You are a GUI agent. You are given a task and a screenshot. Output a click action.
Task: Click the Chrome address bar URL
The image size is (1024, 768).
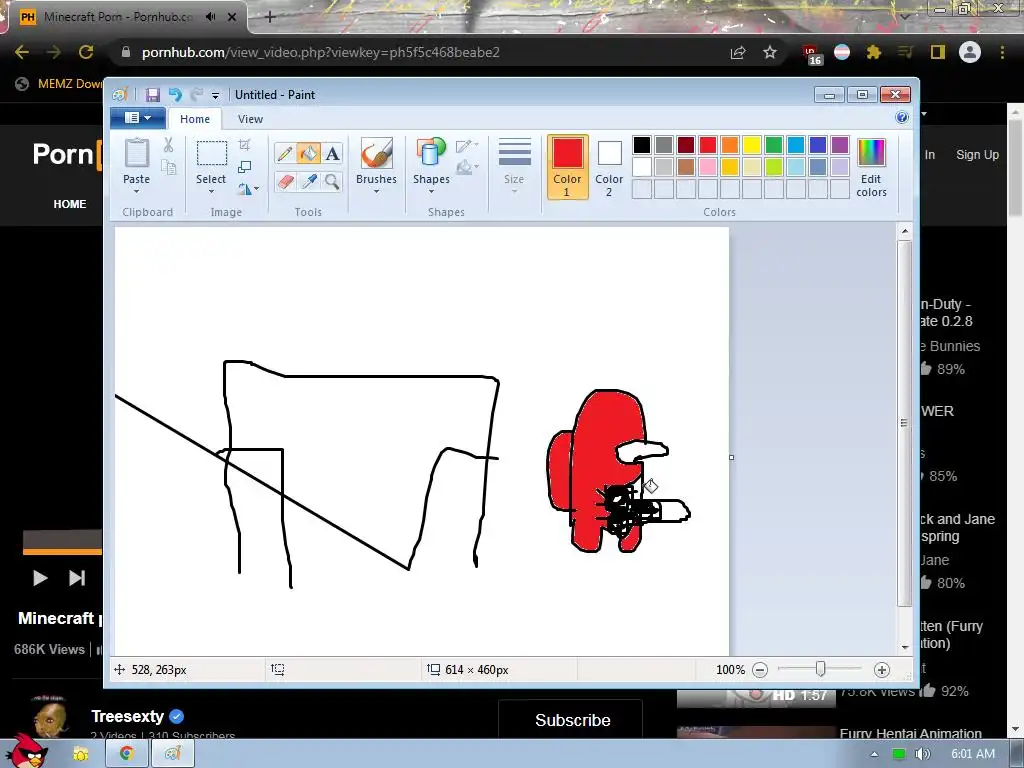click(x=320, y=52)
